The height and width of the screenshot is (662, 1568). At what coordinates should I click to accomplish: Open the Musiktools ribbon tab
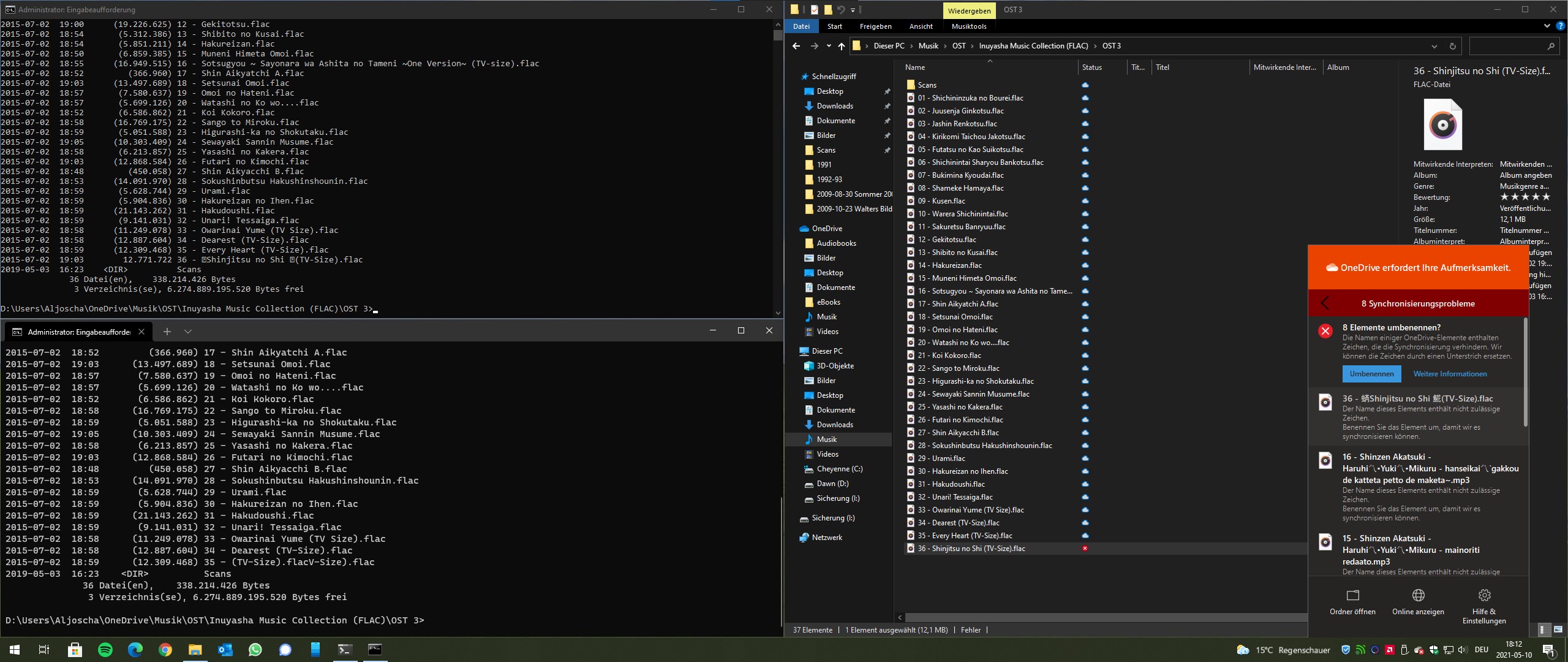pyautogui.click(x=969, y=26)
